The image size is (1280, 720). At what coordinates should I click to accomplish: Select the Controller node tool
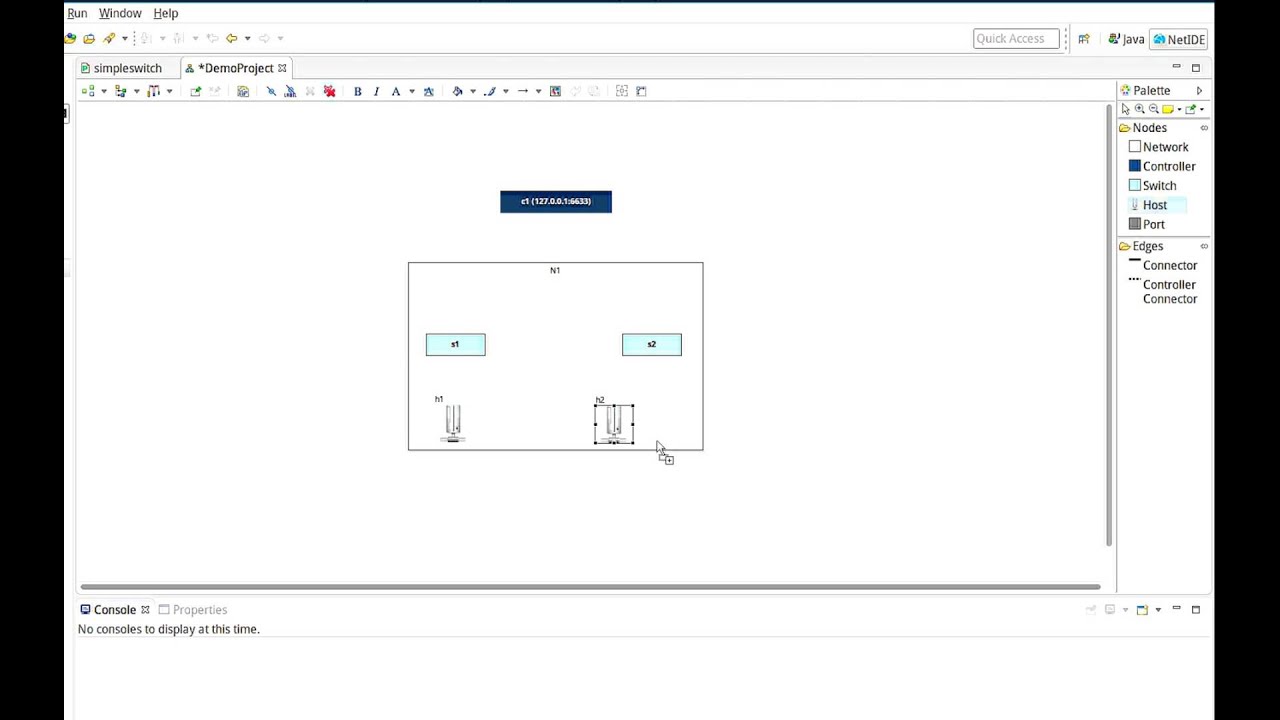1162,166
